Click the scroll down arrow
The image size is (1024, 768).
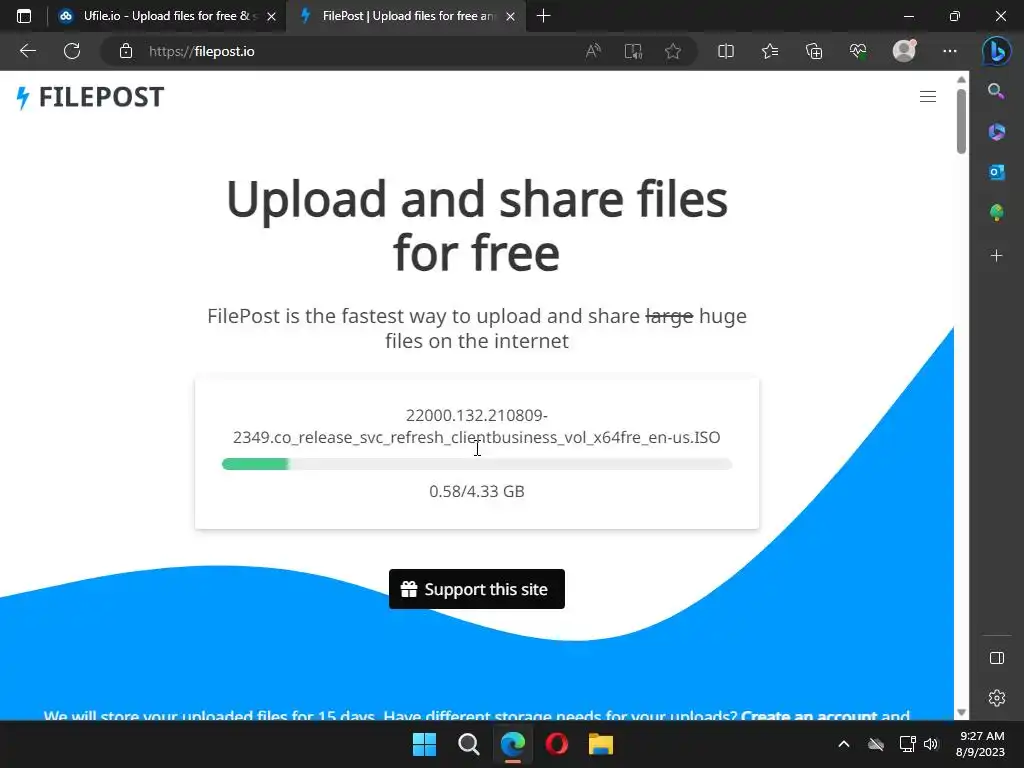[961, 712]
